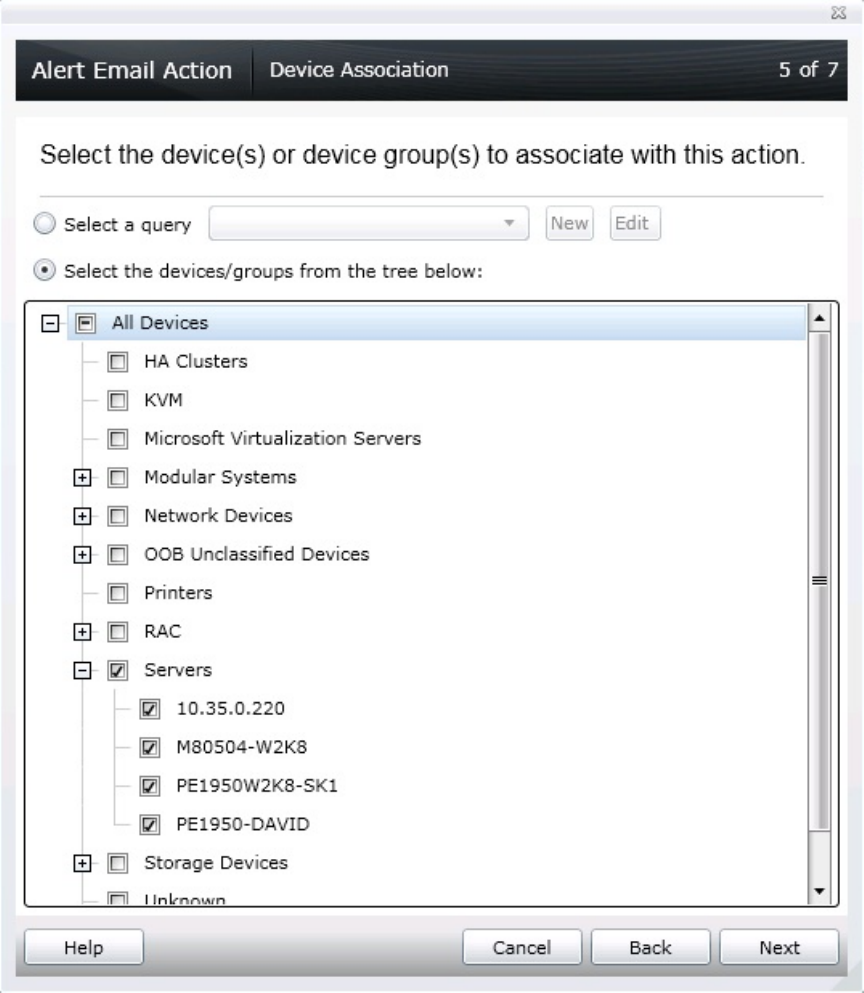This screenshot has height=993, width=864.
Task: Uncheck the M80504-W2K8 checkbox
Action: click(149, 747)
